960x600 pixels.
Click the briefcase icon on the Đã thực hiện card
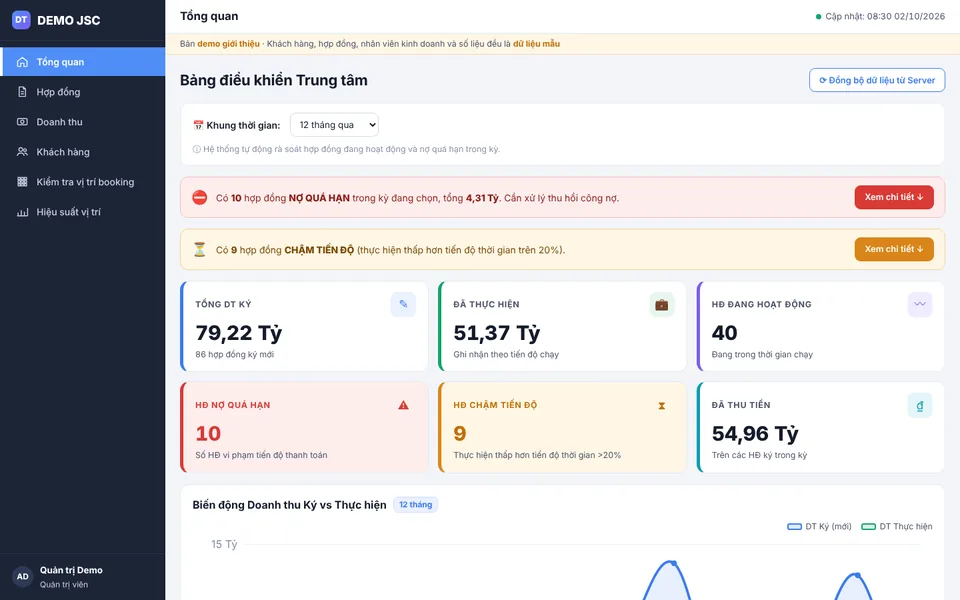pos(662,304)
